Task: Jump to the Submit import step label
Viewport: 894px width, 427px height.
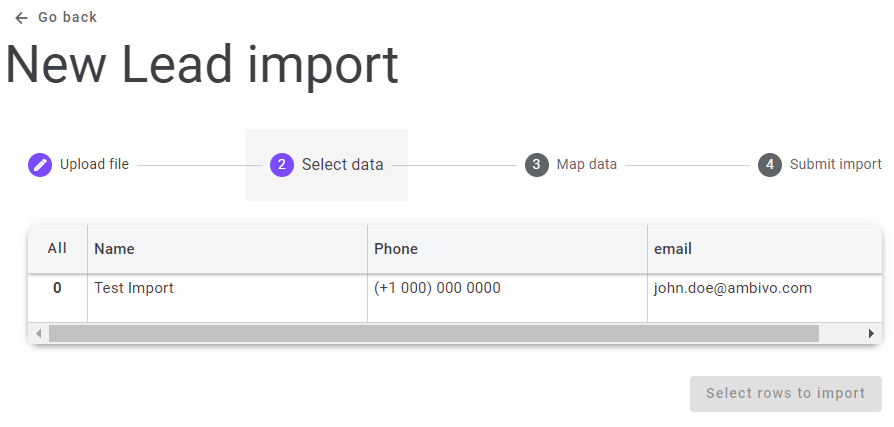Action: pos(835,165)
